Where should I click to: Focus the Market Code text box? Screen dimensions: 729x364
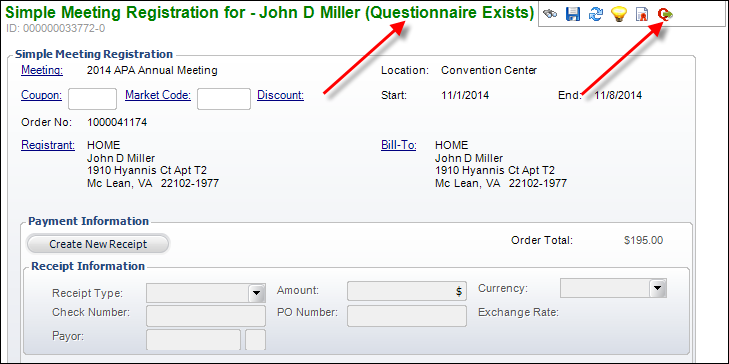pyautogui.click(x=224, y=99)
